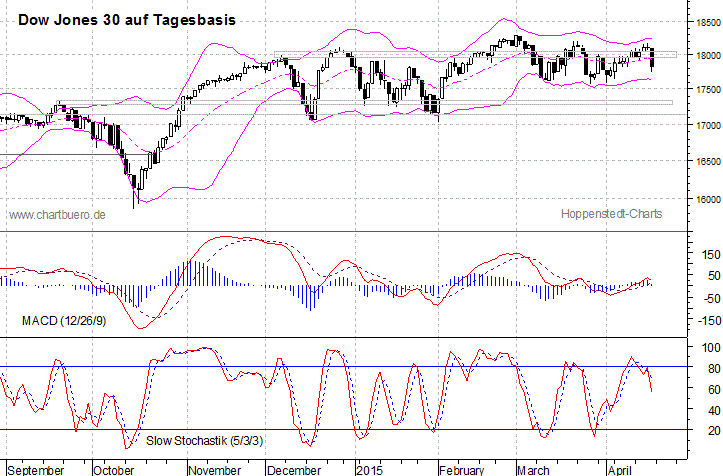The width and height of the screenshot is (723, 476).
Task: Click the stochastic axis value 80
Action: pos(714,369)
